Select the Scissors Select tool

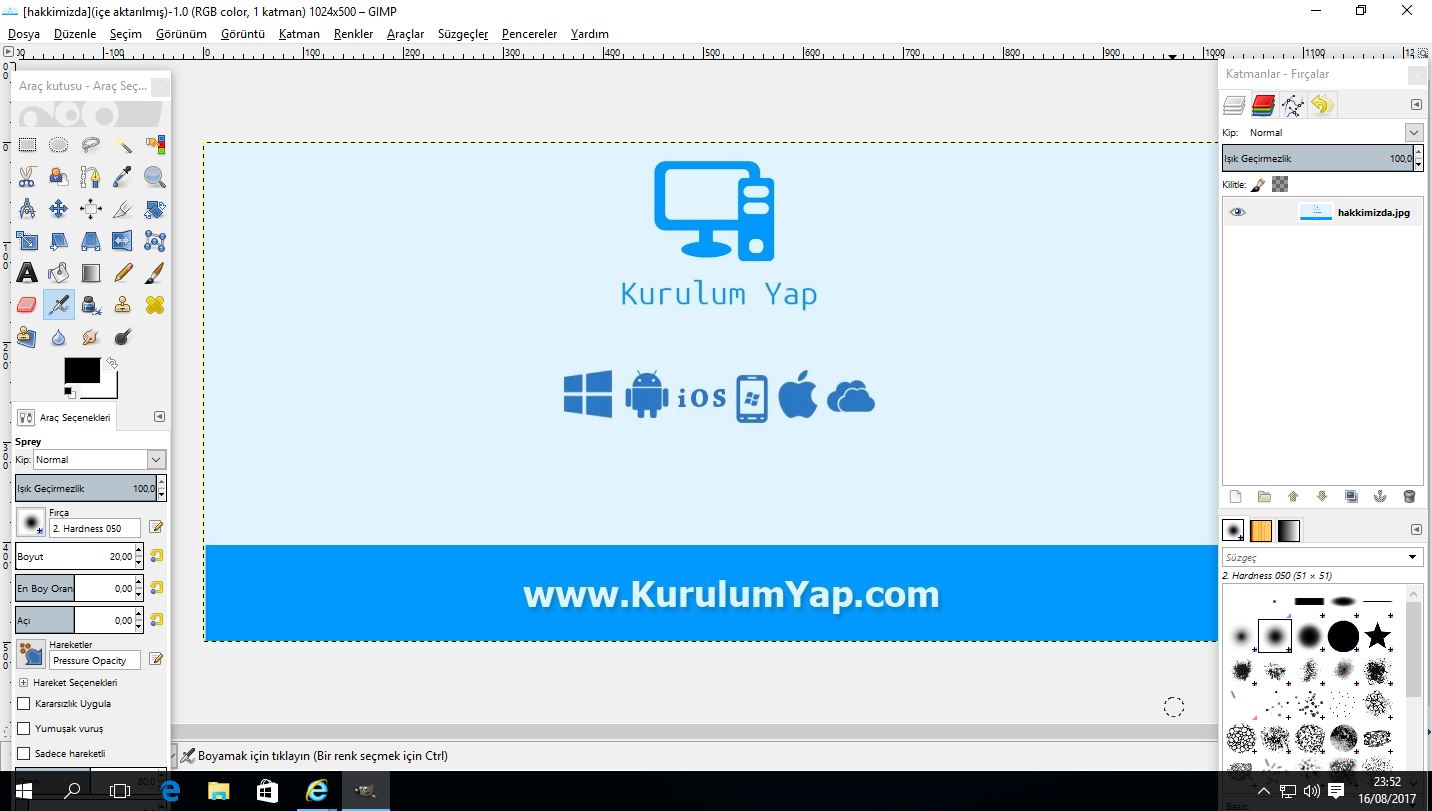click(27, 177)
